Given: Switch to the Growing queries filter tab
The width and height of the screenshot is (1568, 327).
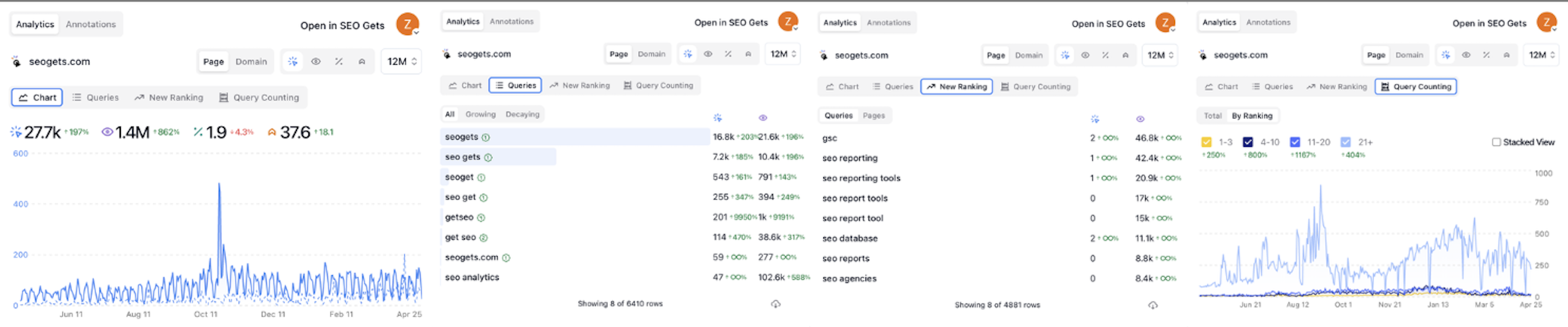Looking at the screenshot, I should tap(480, 114).
